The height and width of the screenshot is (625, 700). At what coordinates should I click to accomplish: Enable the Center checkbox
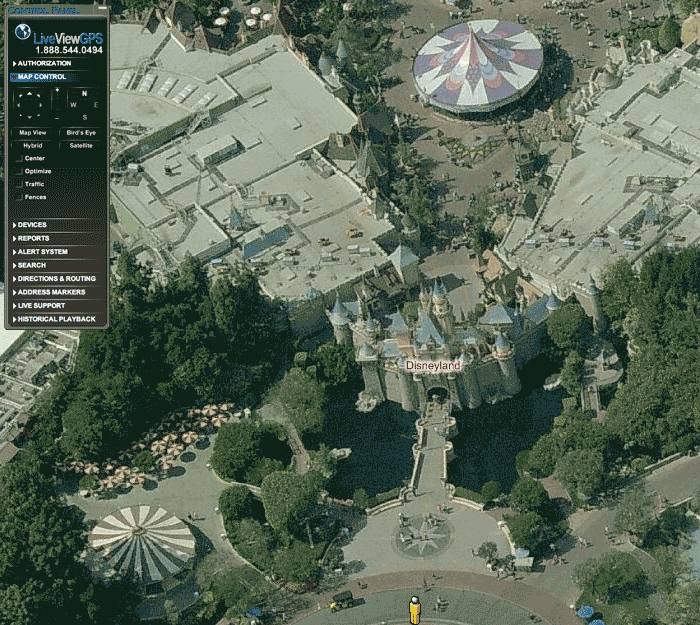[x=19, y=159]
